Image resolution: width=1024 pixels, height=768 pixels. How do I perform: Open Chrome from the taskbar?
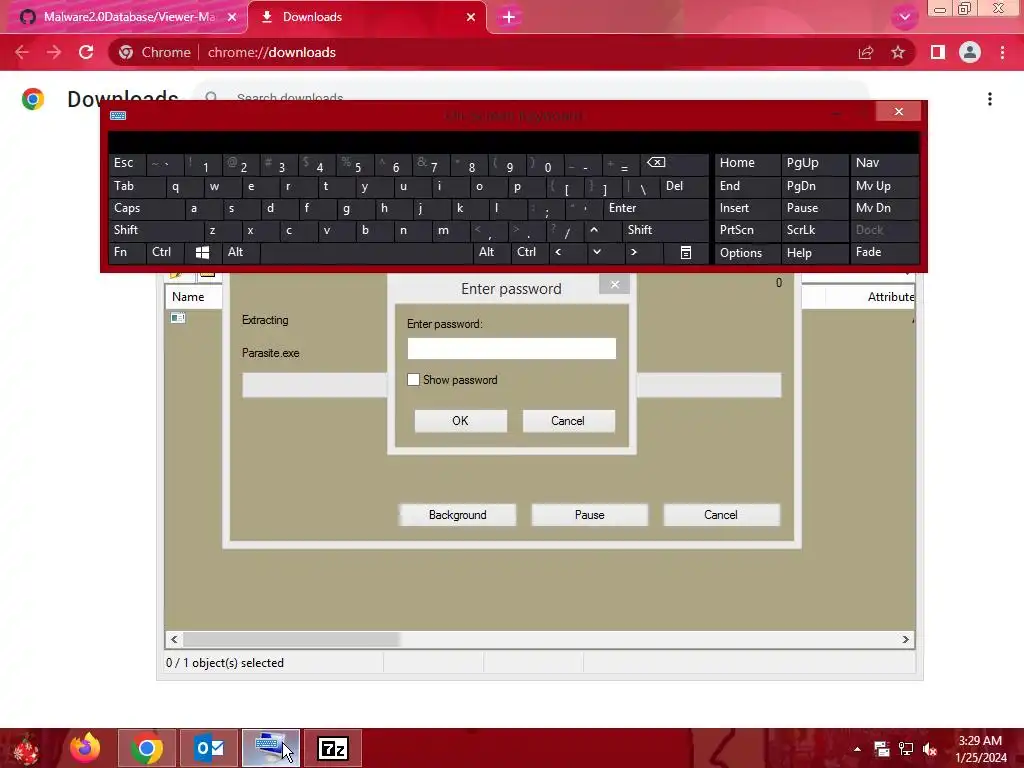coord(147,748)
